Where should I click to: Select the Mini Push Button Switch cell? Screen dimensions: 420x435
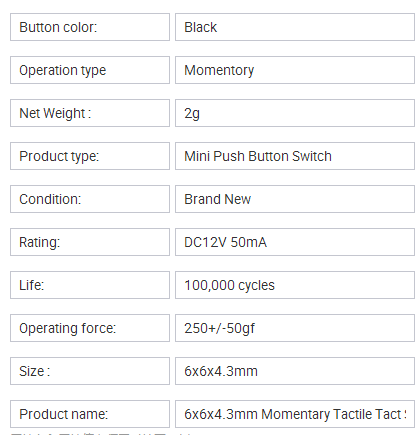pyautogui.click(x=295, y=156)
